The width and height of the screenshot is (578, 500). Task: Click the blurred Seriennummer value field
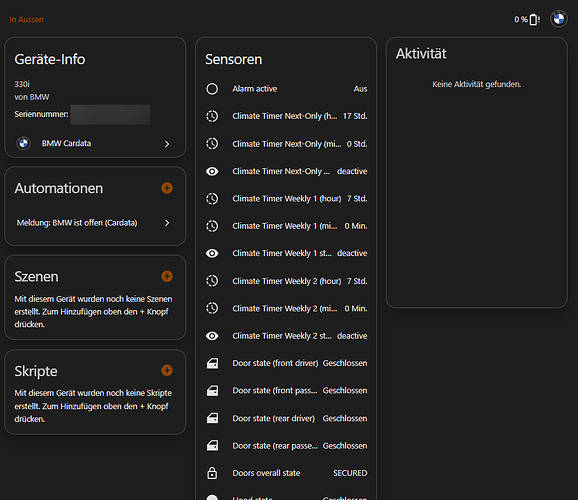pos(110,114)
